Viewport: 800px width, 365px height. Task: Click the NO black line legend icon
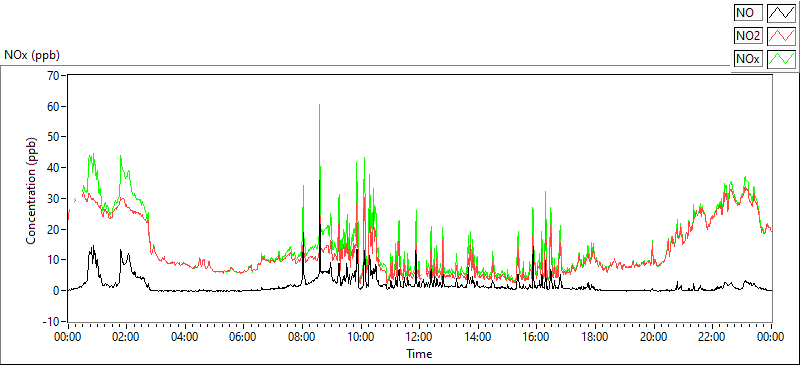[781, 13]
